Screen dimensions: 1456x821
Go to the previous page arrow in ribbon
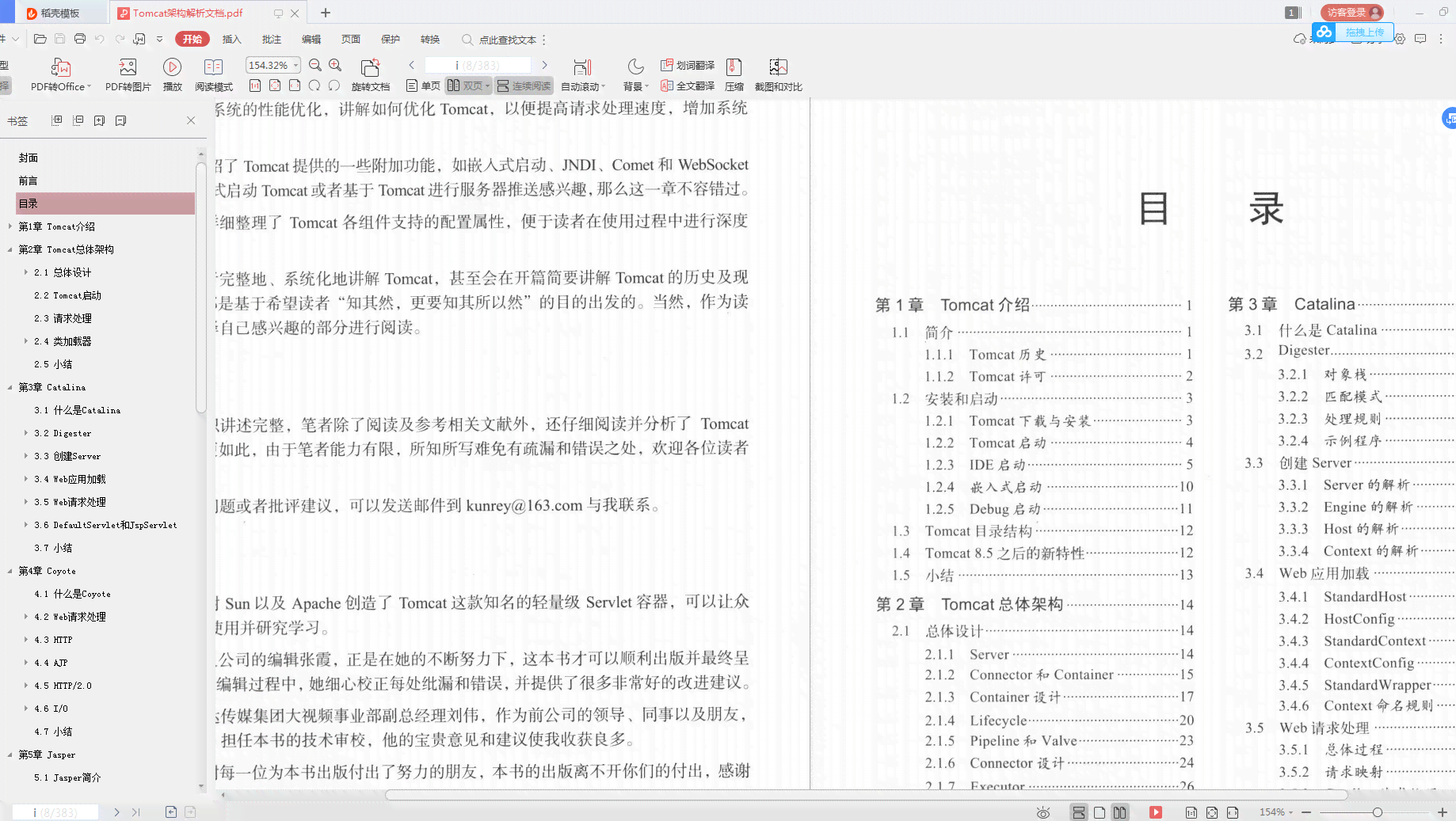(x=412, y=65)
